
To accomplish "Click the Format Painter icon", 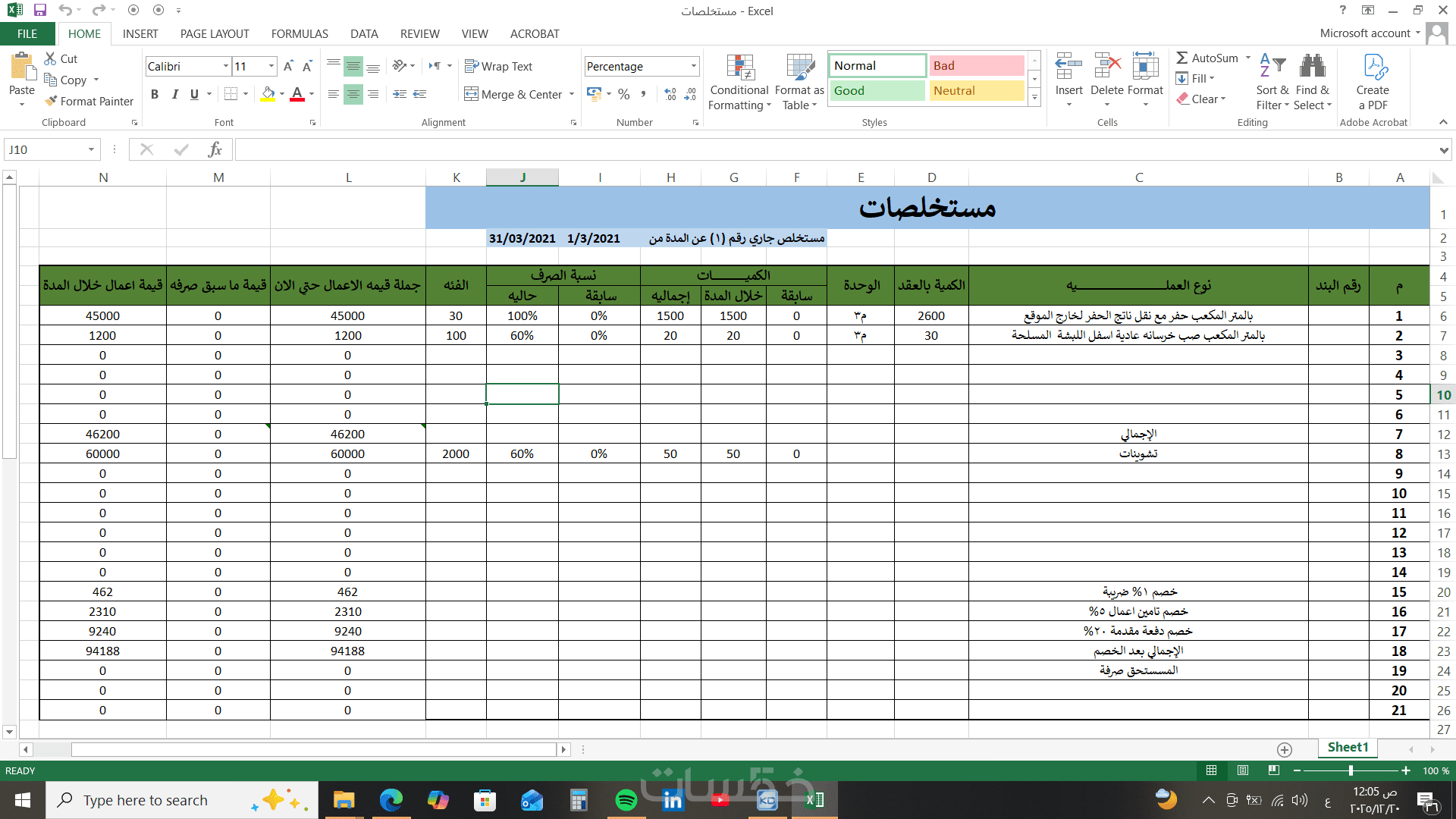I will pyautogui.click(x=52, y=101).
